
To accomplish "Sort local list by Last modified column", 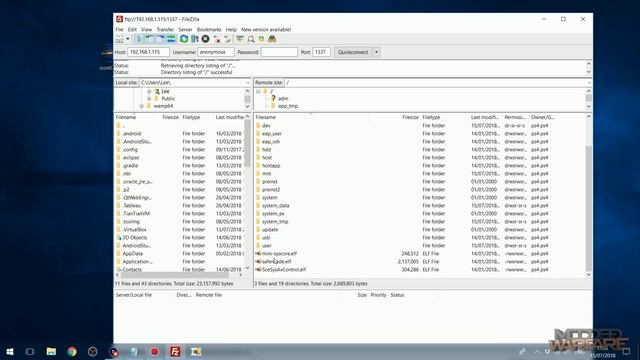I will 229,117.
